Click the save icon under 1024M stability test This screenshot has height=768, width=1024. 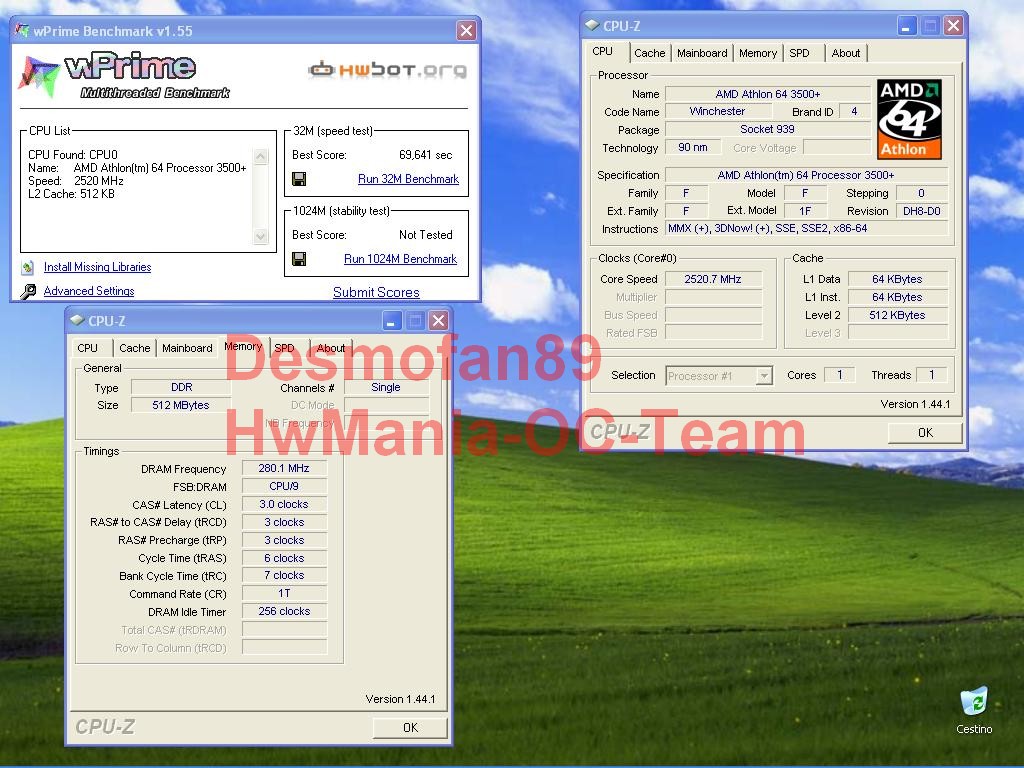coord(299,259)
